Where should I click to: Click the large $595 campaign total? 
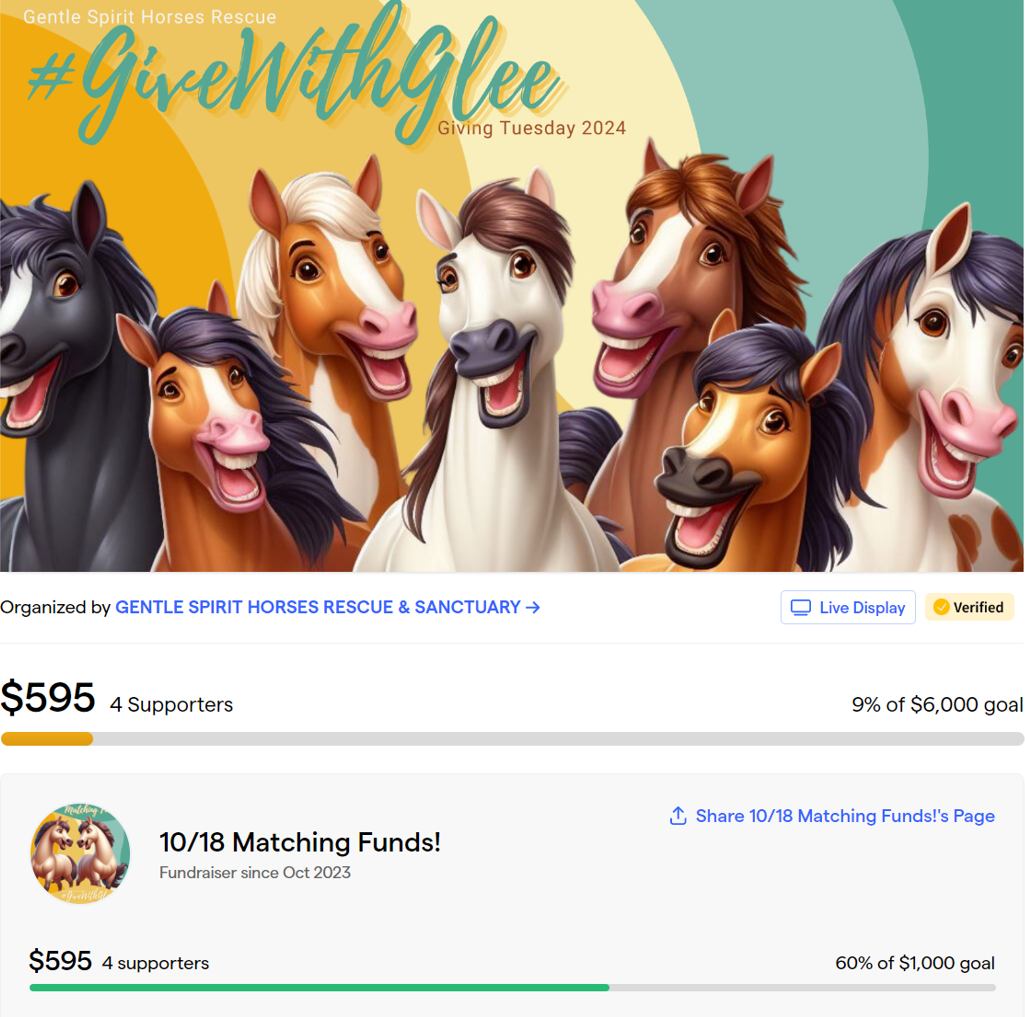[x=48, y=698]
